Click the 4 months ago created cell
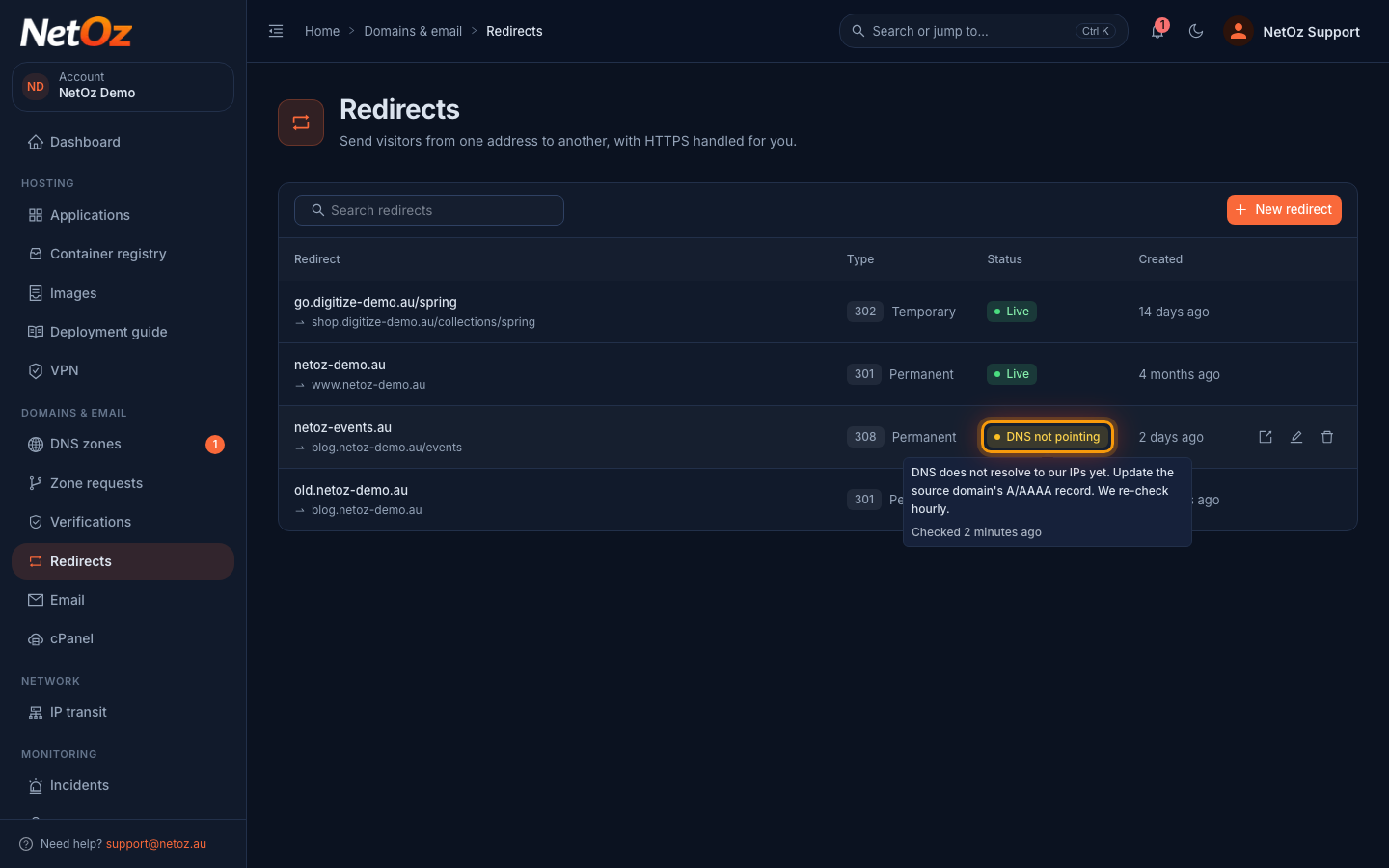1389x868 pixels. [x=1179, y=374]
